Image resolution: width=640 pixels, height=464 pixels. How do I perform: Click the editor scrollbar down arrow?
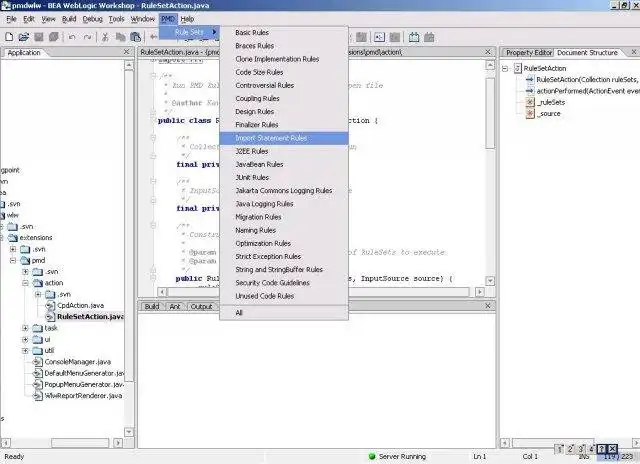tap(490, 281)
